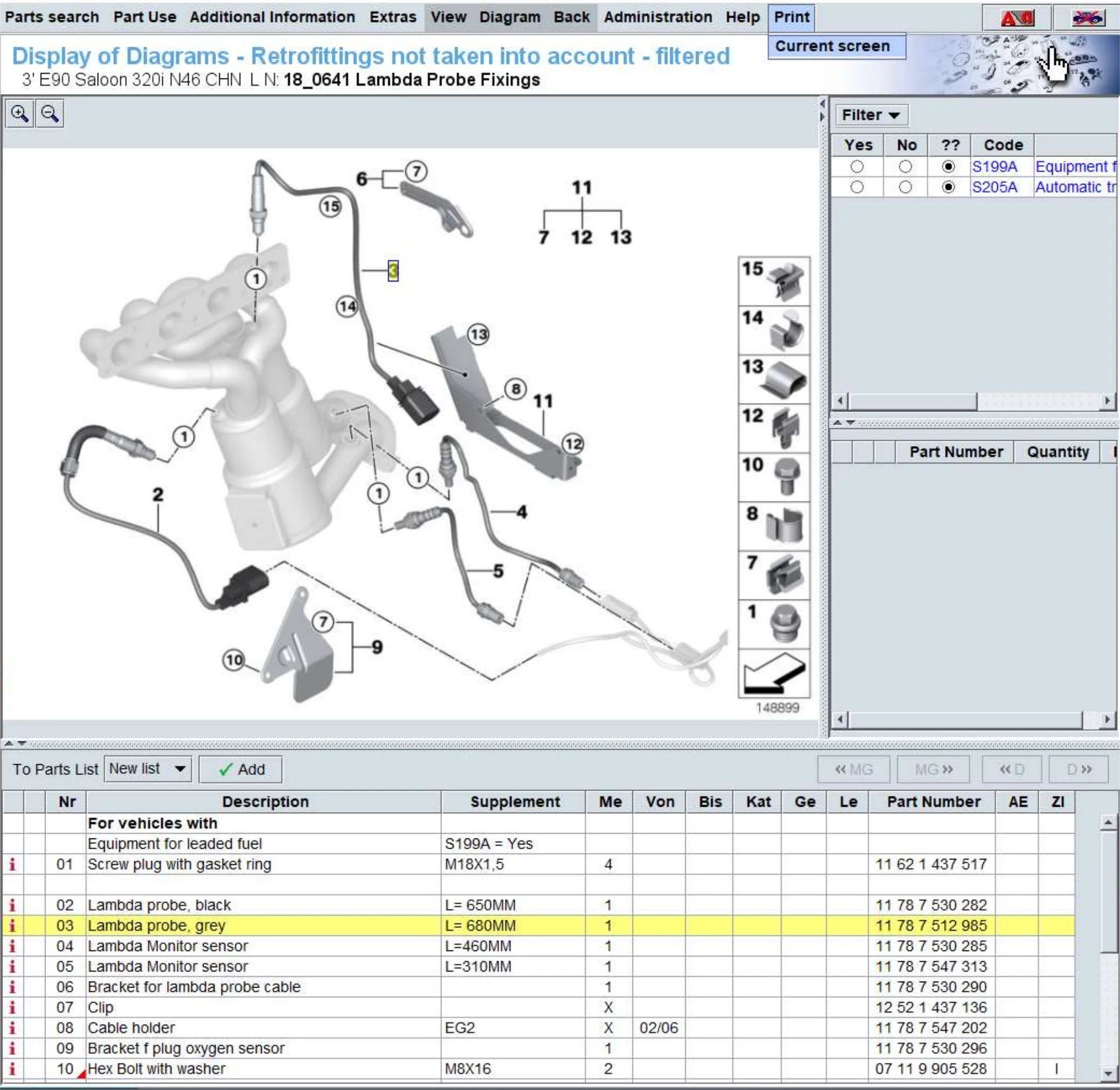Open info icon for row 06 Bracket
Screen dimensions: 1120x1090
pyautogui.click(x=12, y=987)
